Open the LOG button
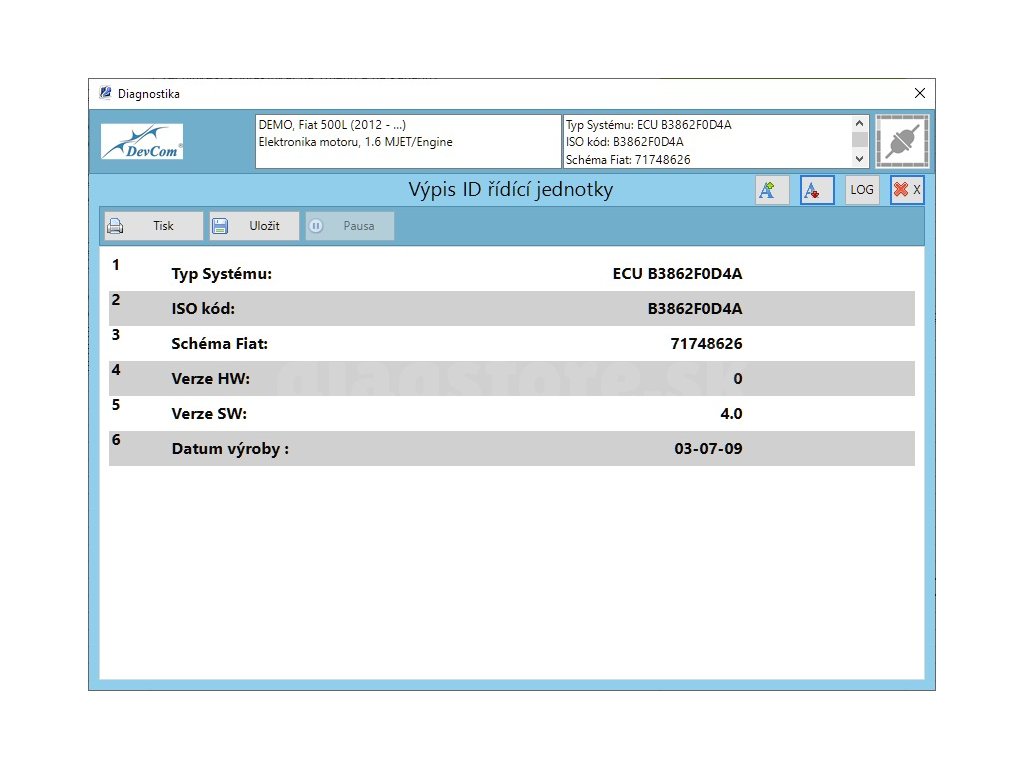The image size is (1024, 768). (861, 190)
